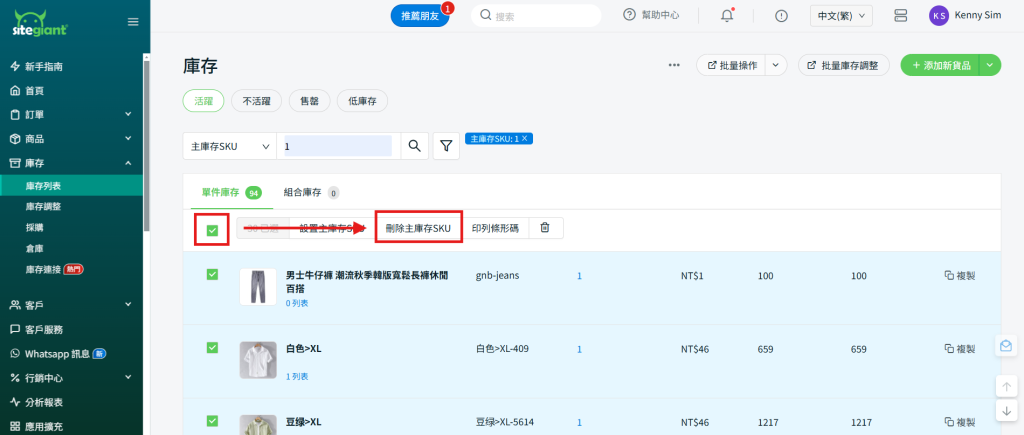Click the 批量庫存調整 button
The image size is (1024, 435).
pos(844,65)
